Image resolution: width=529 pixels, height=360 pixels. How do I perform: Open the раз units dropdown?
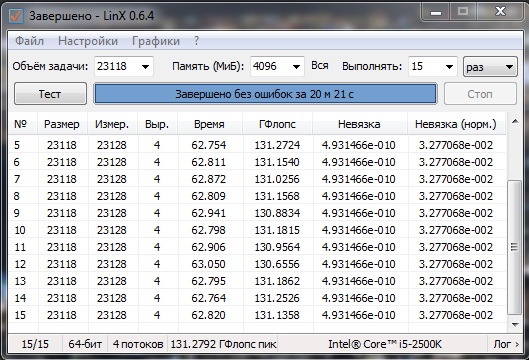[x=490, y=66]
